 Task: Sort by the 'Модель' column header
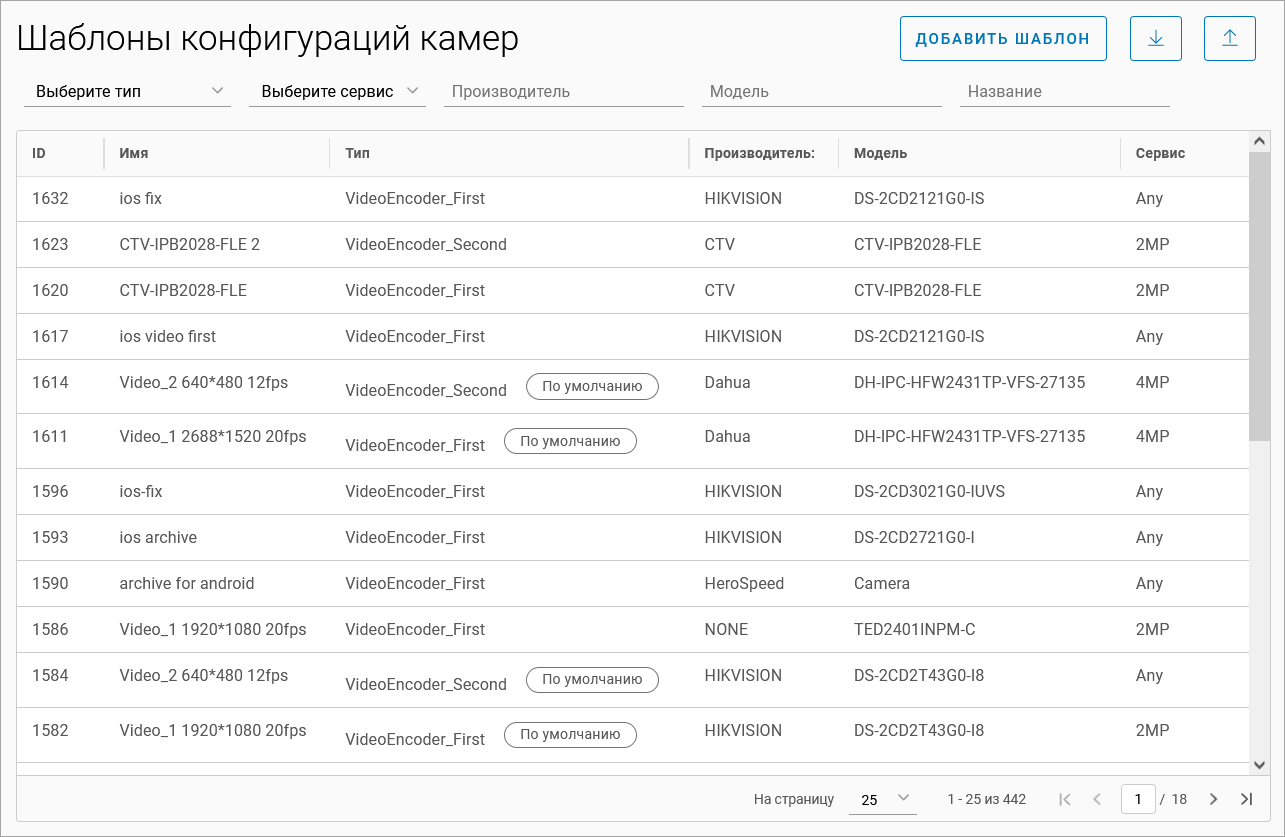click(880, 154)
